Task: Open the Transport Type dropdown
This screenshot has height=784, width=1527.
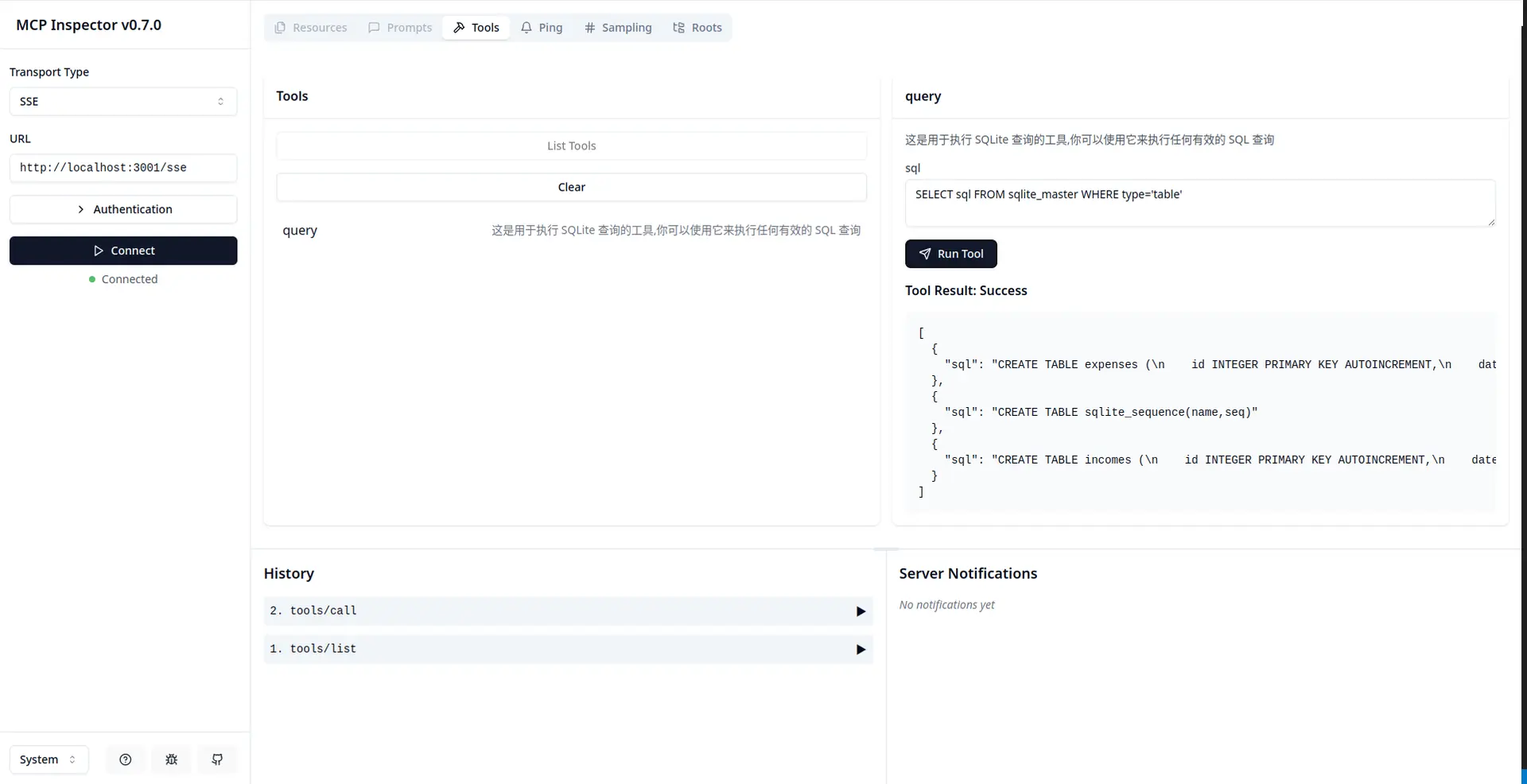Action: (123, 101)
